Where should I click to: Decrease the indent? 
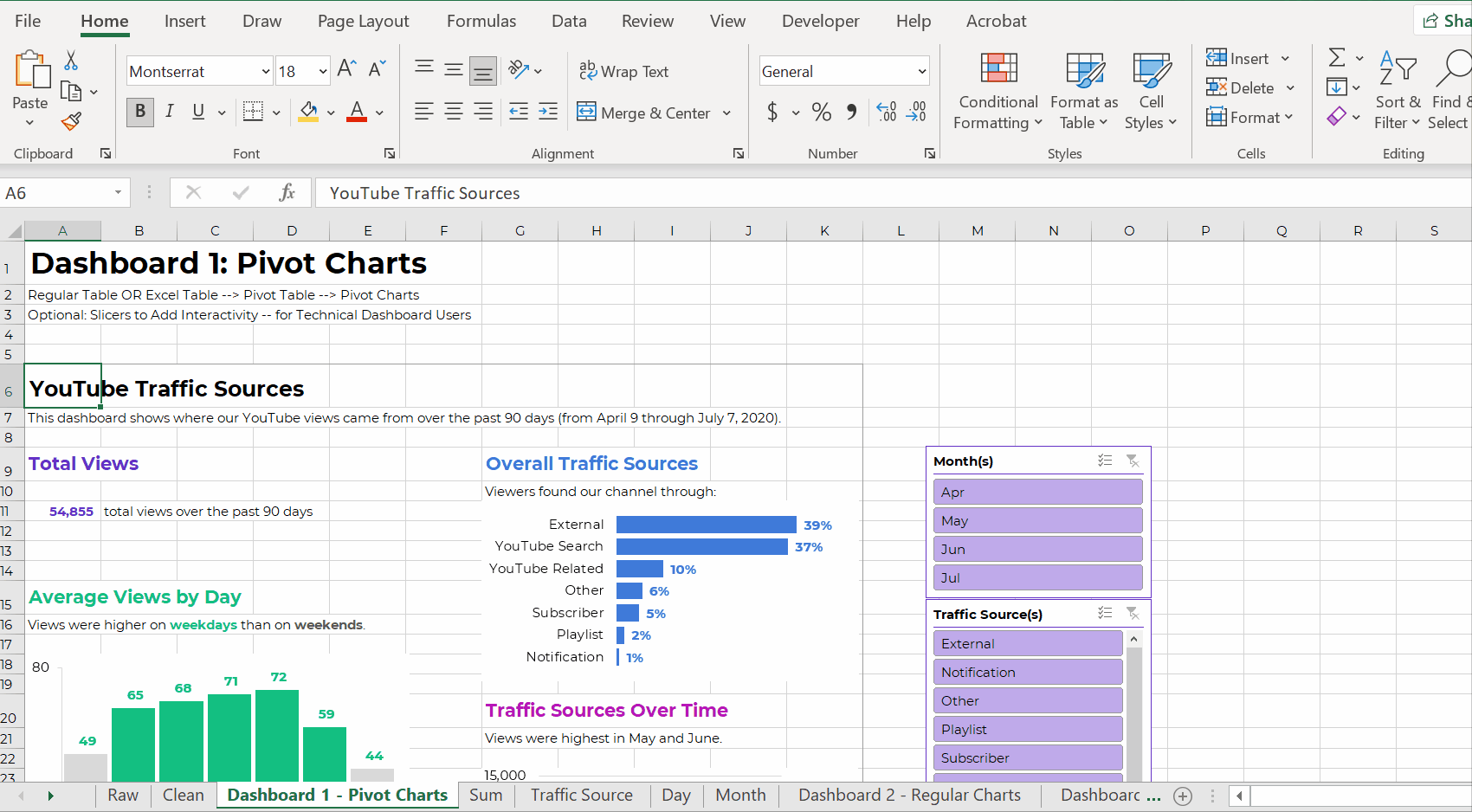pyautogui.click(x=519, y=112)
